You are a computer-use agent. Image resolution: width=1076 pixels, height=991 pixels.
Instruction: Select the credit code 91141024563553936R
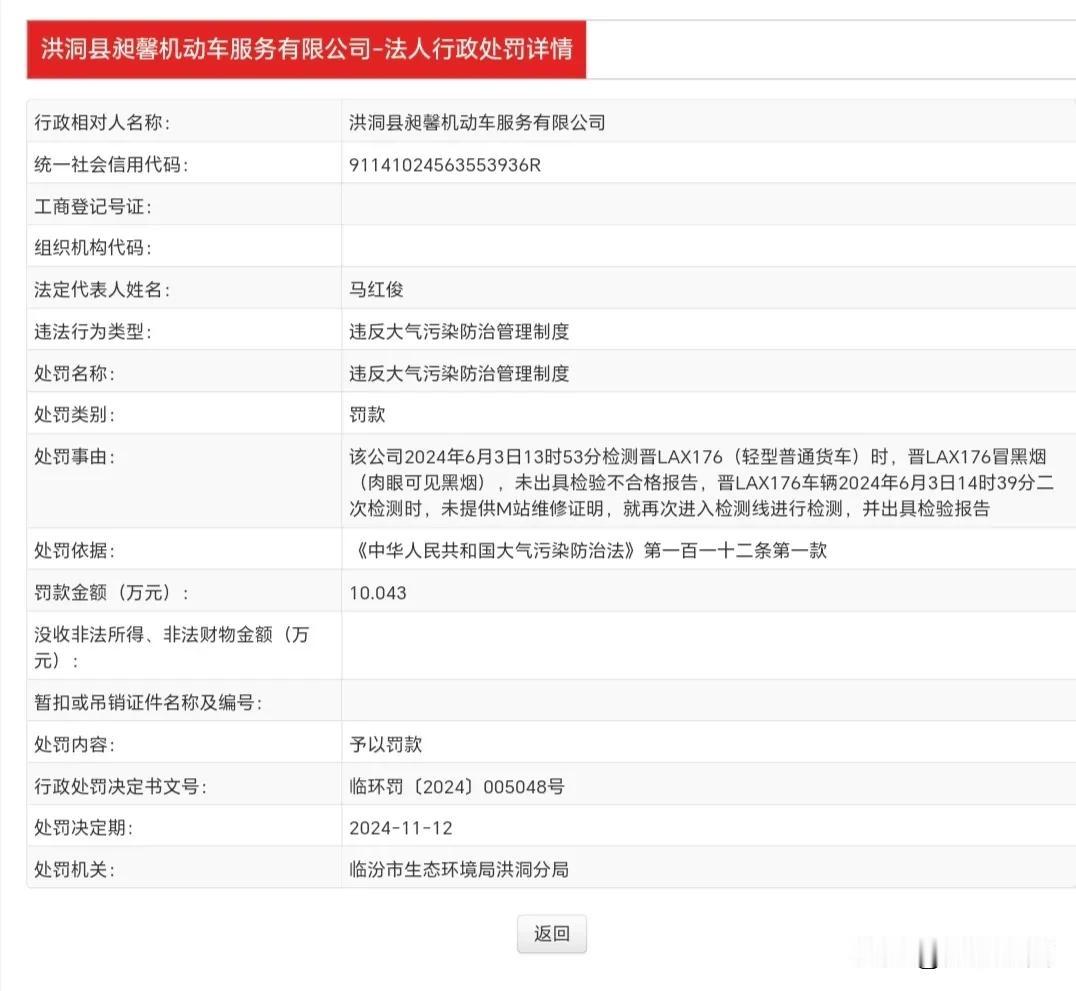pos(442,163)
